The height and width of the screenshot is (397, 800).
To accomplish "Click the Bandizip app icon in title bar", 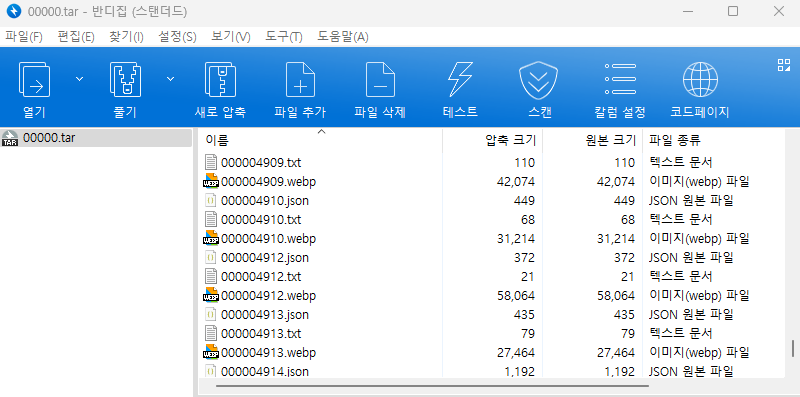I will tap(14, 11).
